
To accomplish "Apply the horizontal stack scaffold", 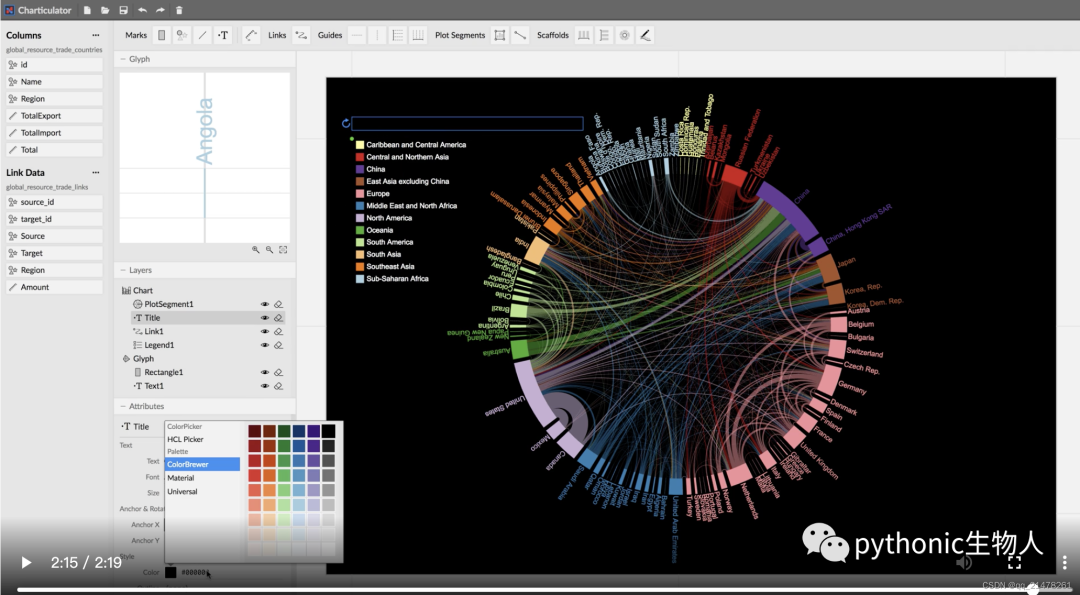I will click(583, 35).
